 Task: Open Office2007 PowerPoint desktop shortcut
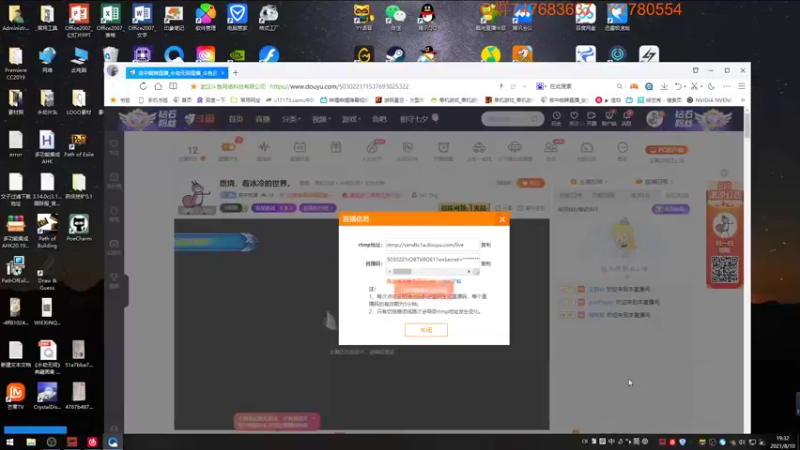[79, 19]
